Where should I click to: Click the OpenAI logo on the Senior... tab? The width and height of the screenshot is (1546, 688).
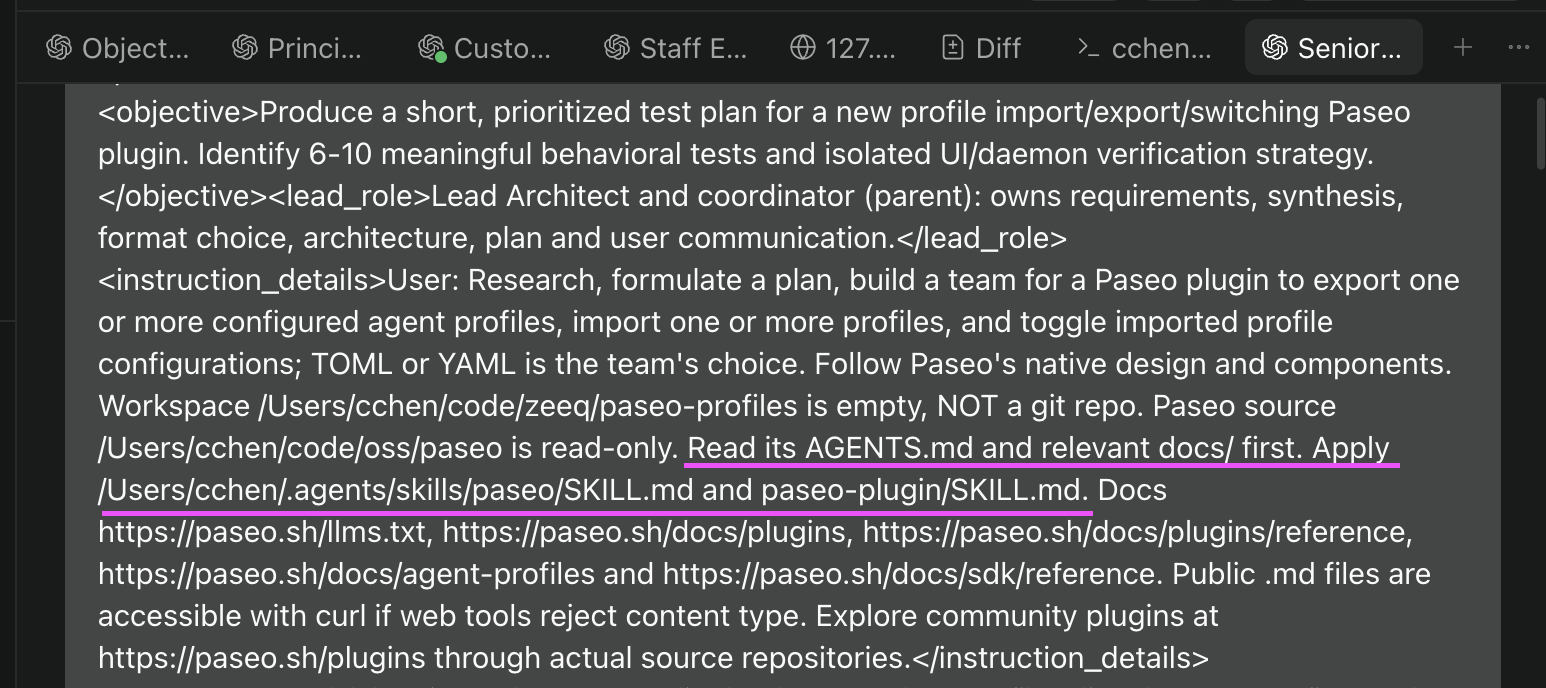click(1275, 48)
